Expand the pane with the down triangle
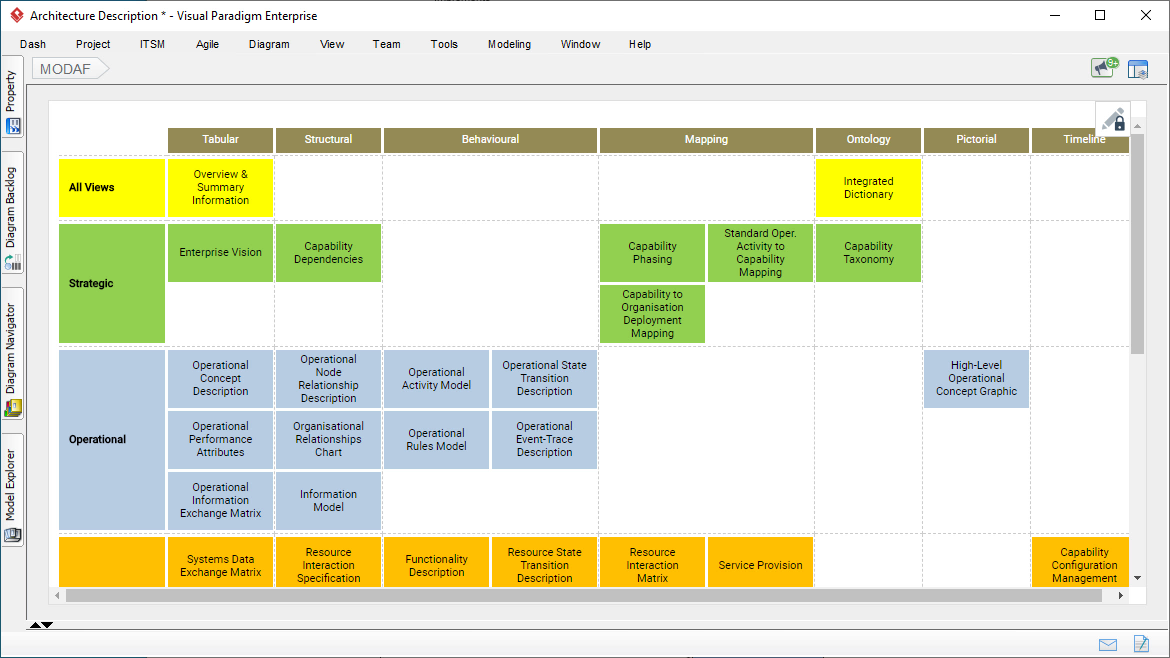 click(x=47, y=624)
